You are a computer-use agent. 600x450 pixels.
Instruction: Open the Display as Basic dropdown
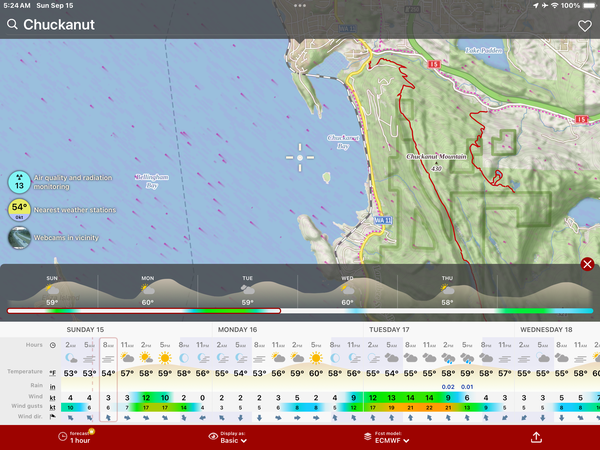(x=225, y=436)
